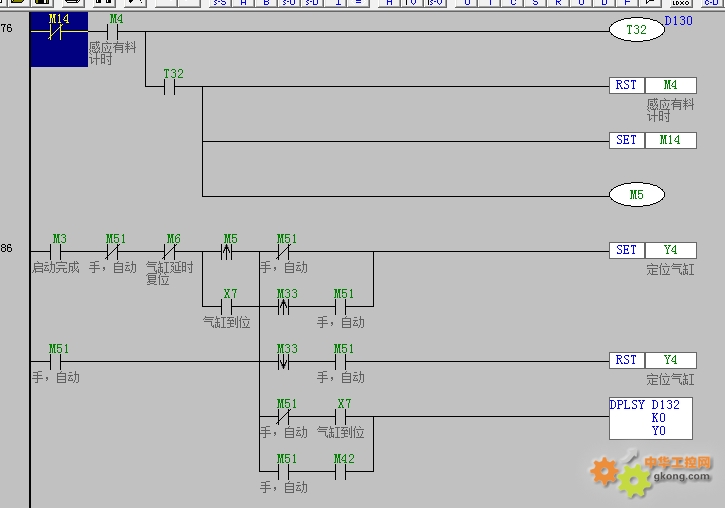The height and width of the screenshot is (508, 725).
Task: Click M51 contact after M33 falling-edge
Action: tap(341, 361)
